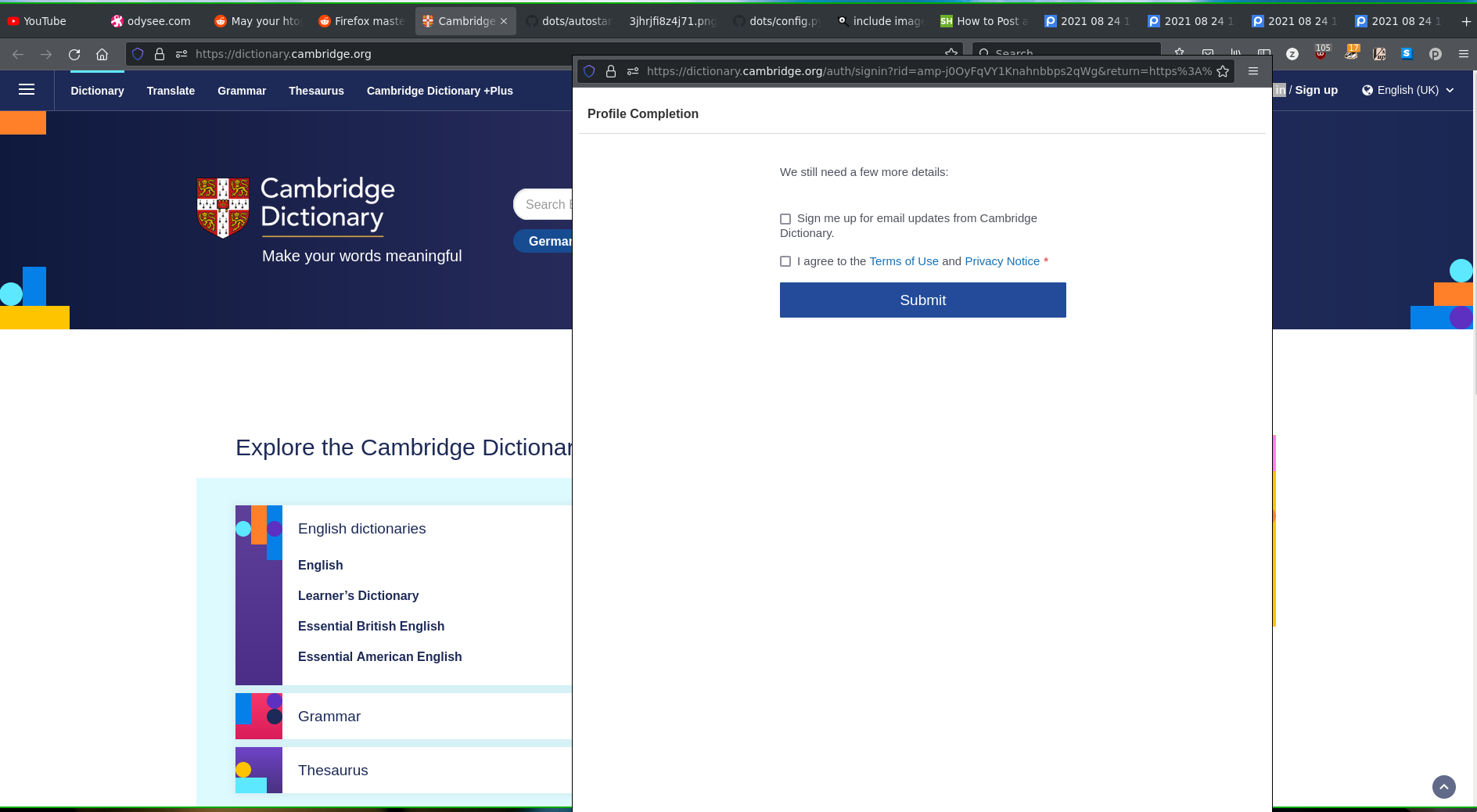Open the Terms of Use link
This screenshot has height=812, width=1477.
904,261
